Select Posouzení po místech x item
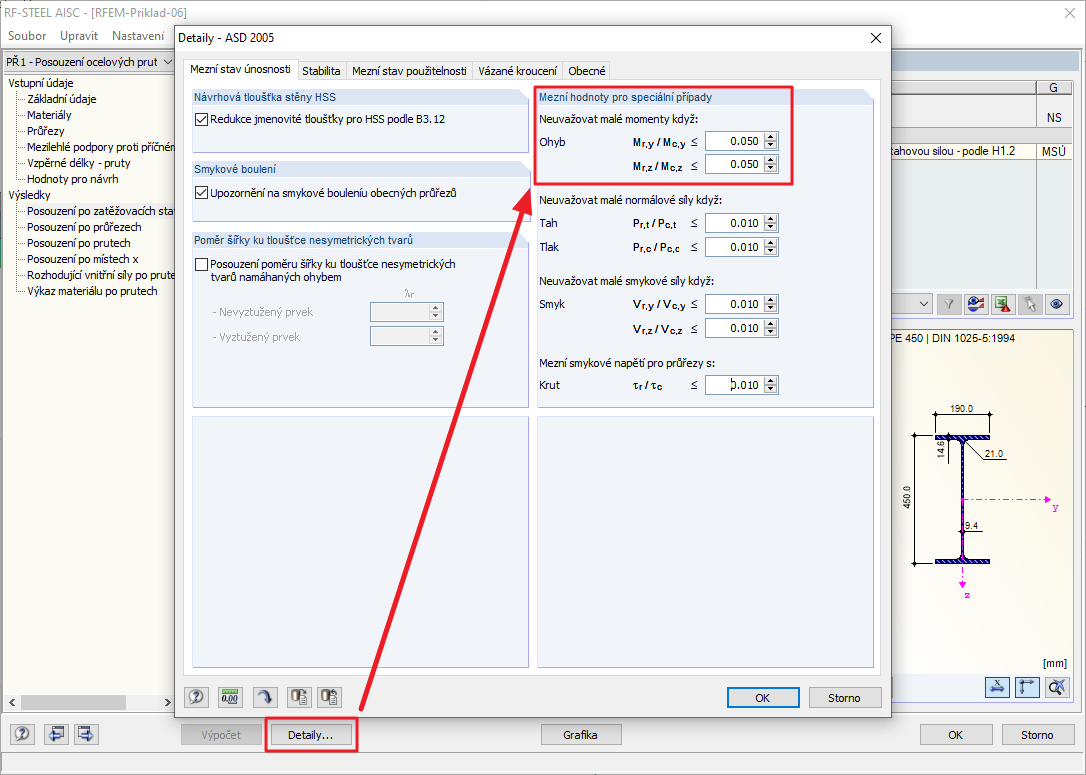Screen dimensions: 1086x775 (x=82, y=259)
